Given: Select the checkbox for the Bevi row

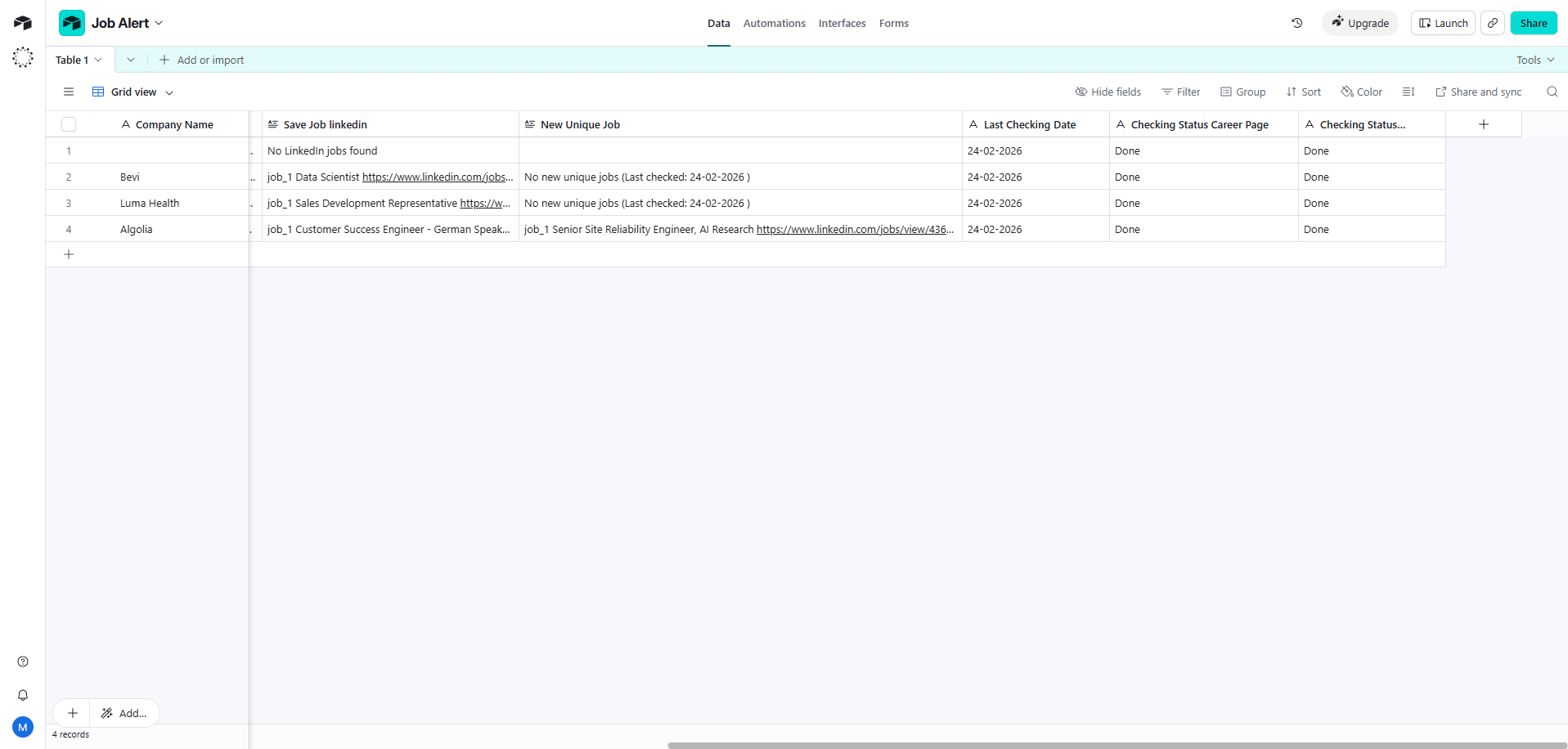Looking at the screenshot, I should (x=69, y=177).
